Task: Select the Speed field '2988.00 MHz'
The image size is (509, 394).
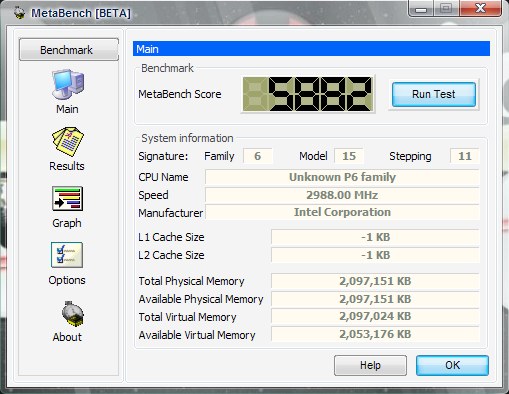Action: tap(342, 195)
